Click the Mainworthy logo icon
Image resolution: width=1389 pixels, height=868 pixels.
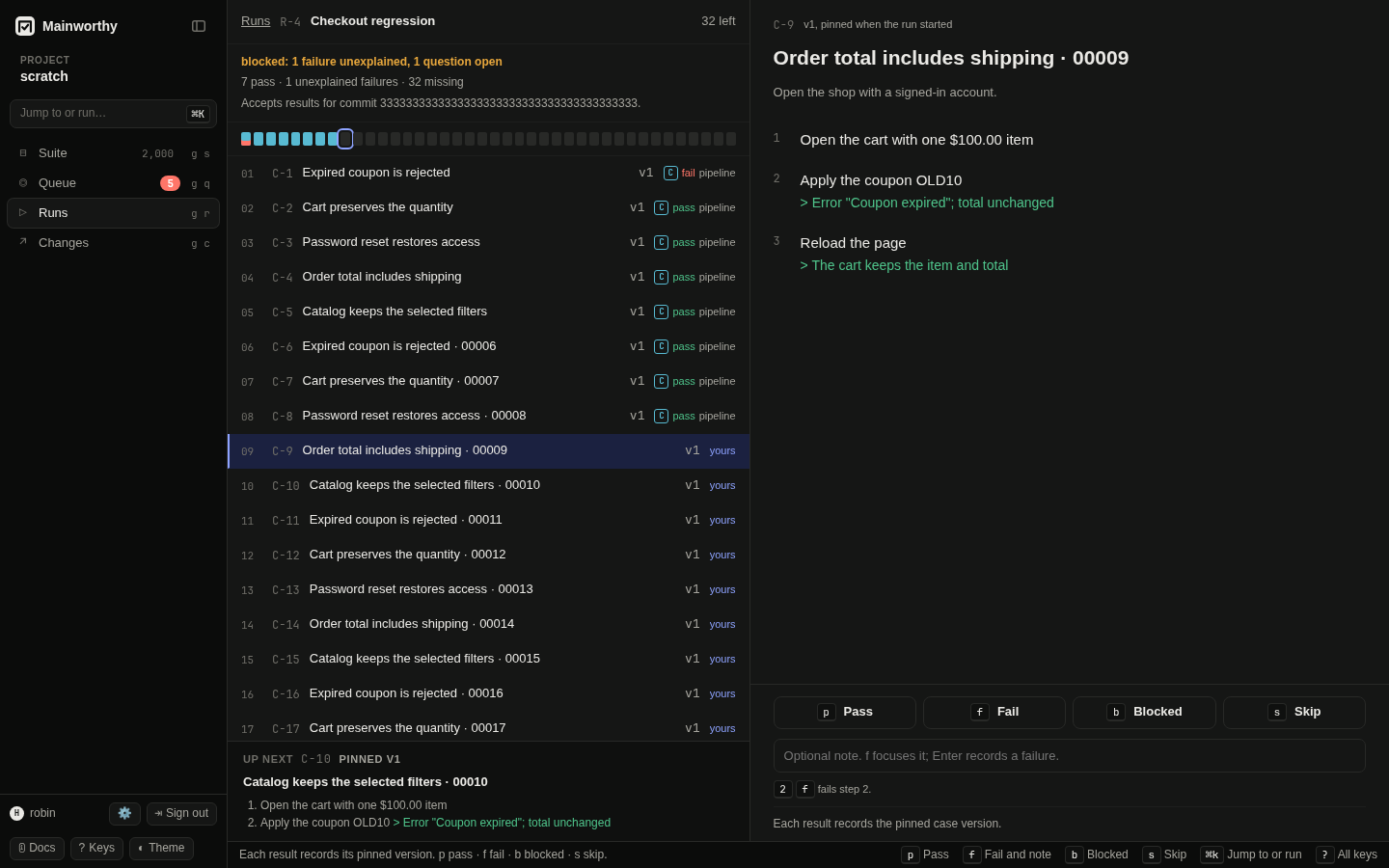coord(25,26)
